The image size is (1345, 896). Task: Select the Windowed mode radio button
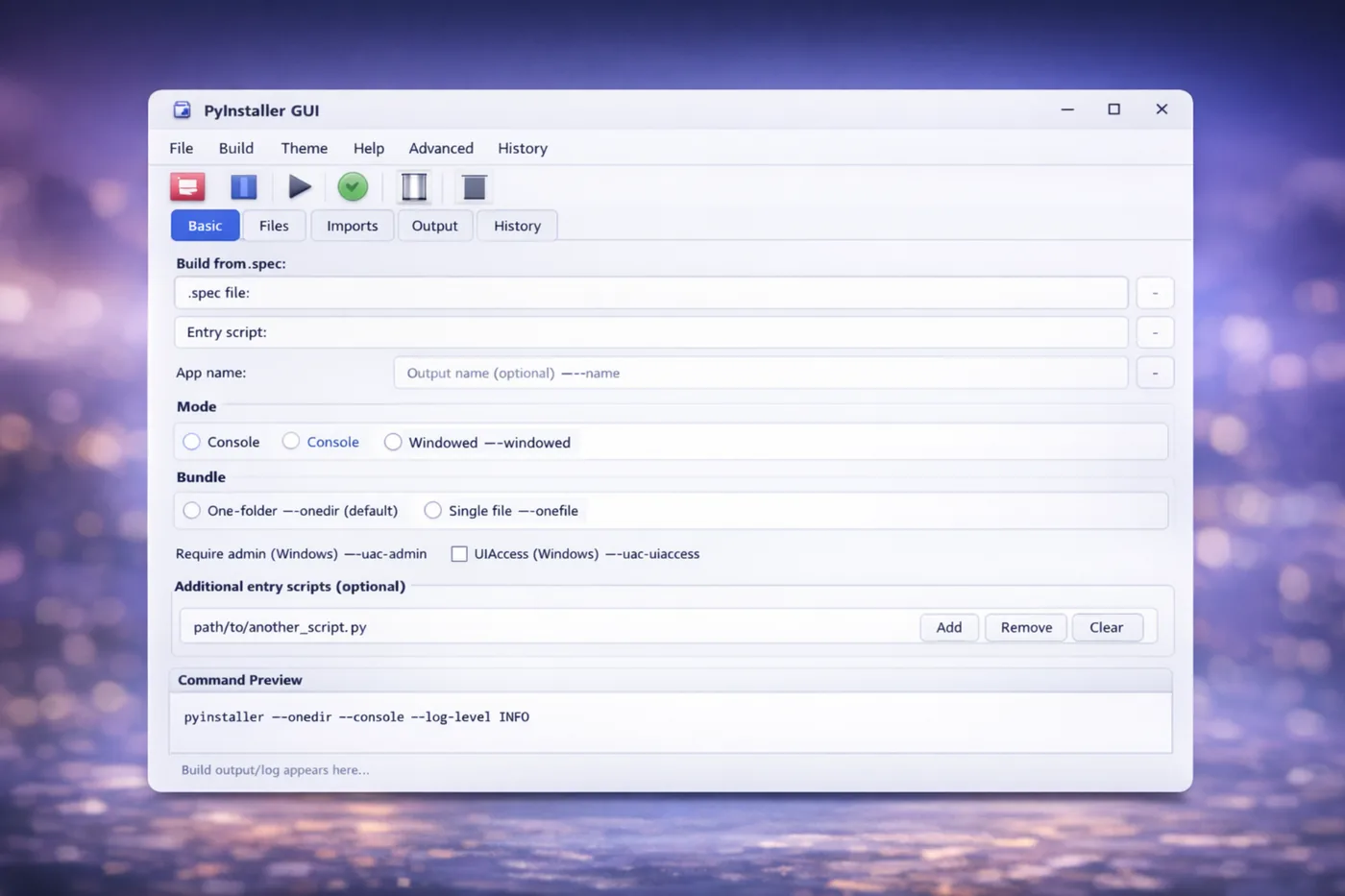(x=393, y=442)
